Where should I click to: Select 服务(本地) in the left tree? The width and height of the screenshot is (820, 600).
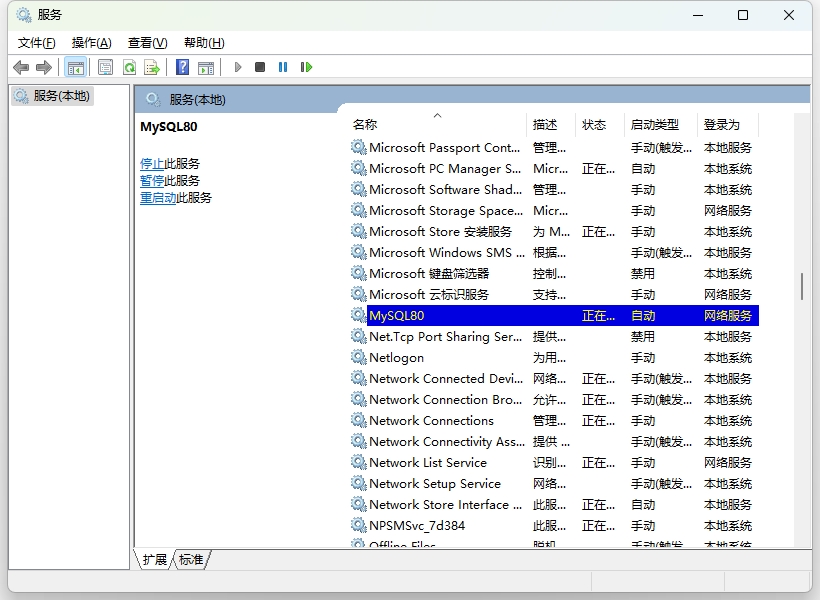(x=61, y=96)
